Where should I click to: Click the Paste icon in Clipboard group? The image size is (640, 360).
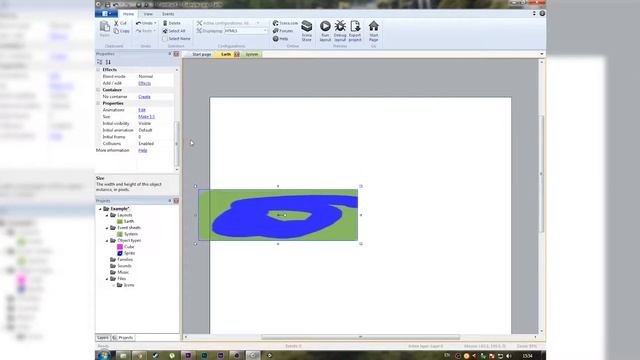104,27
